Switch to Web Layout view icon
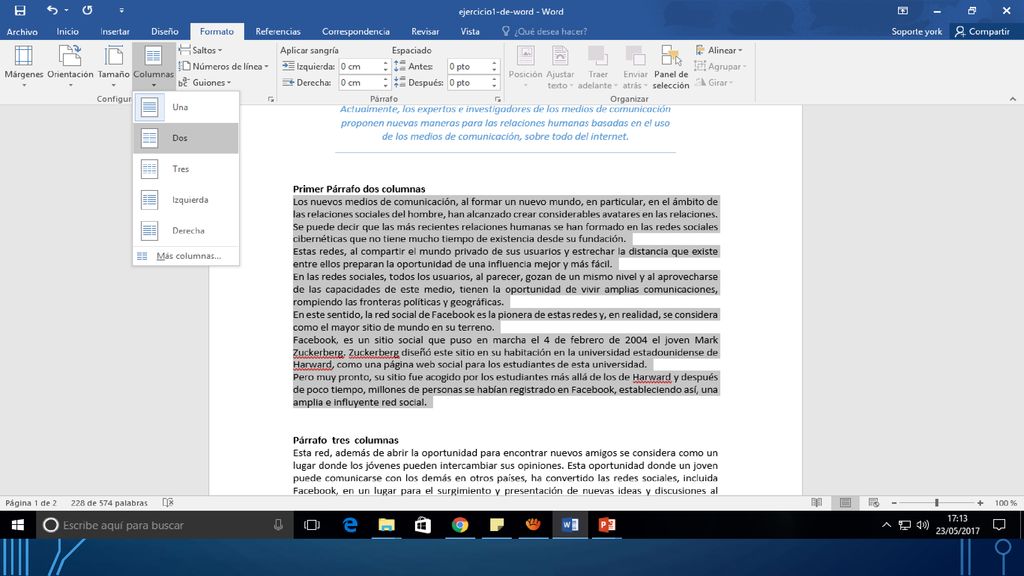 click(874, 503)
